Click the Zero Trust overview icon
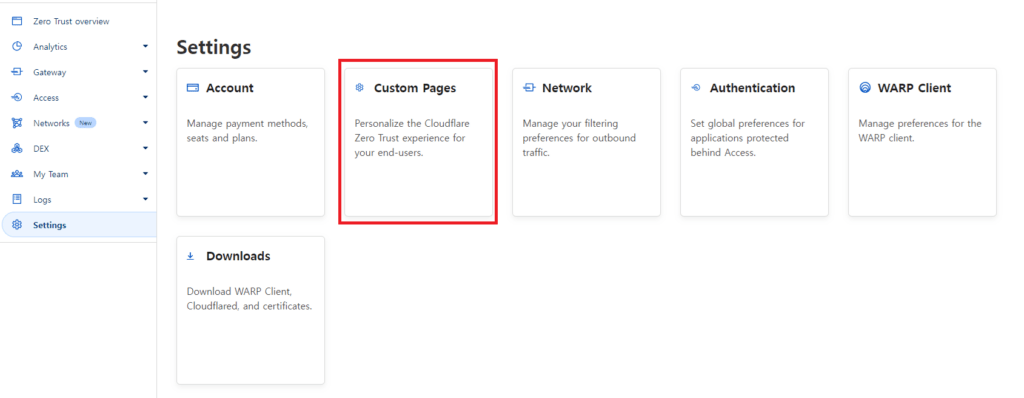The width and height of the screenshot is (1024, 398). pyautogui.click(x=17, y=21)
